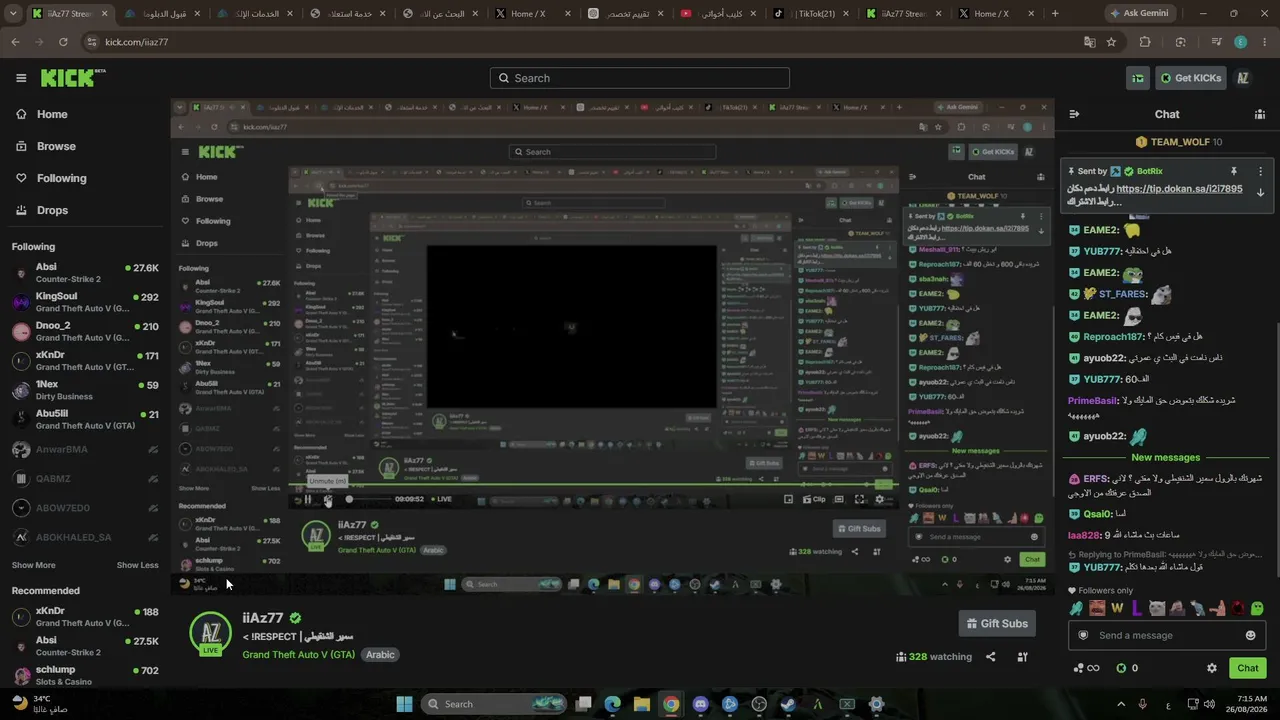This screenshot has width=1280, height=720.
Task: Open 1Nex Dirty Business channel
Action: tap(85, 390)
